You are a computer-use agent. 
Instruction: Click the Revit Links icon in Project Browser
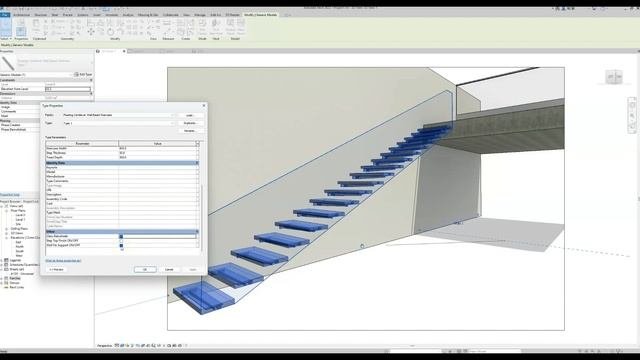[6, 287]
